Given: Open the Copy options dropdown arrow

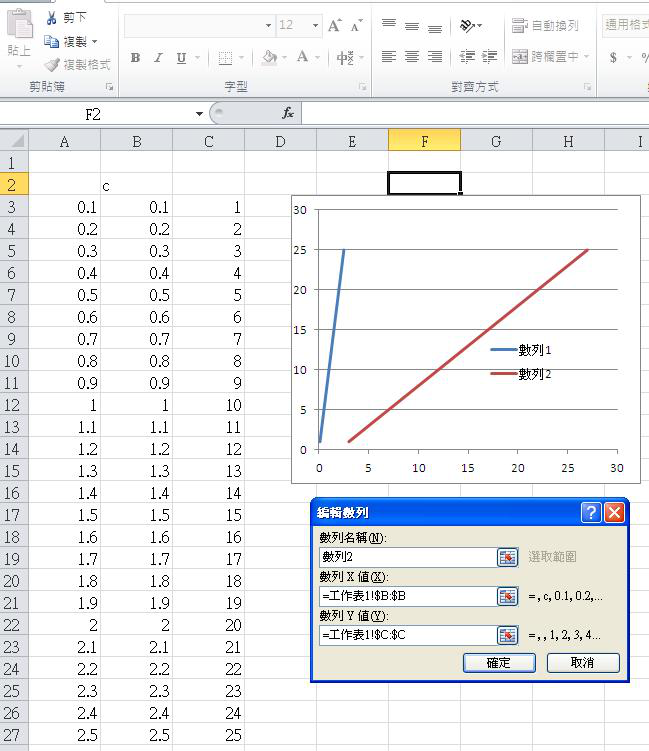Looking at the screenshot, I should pos(95,42).
